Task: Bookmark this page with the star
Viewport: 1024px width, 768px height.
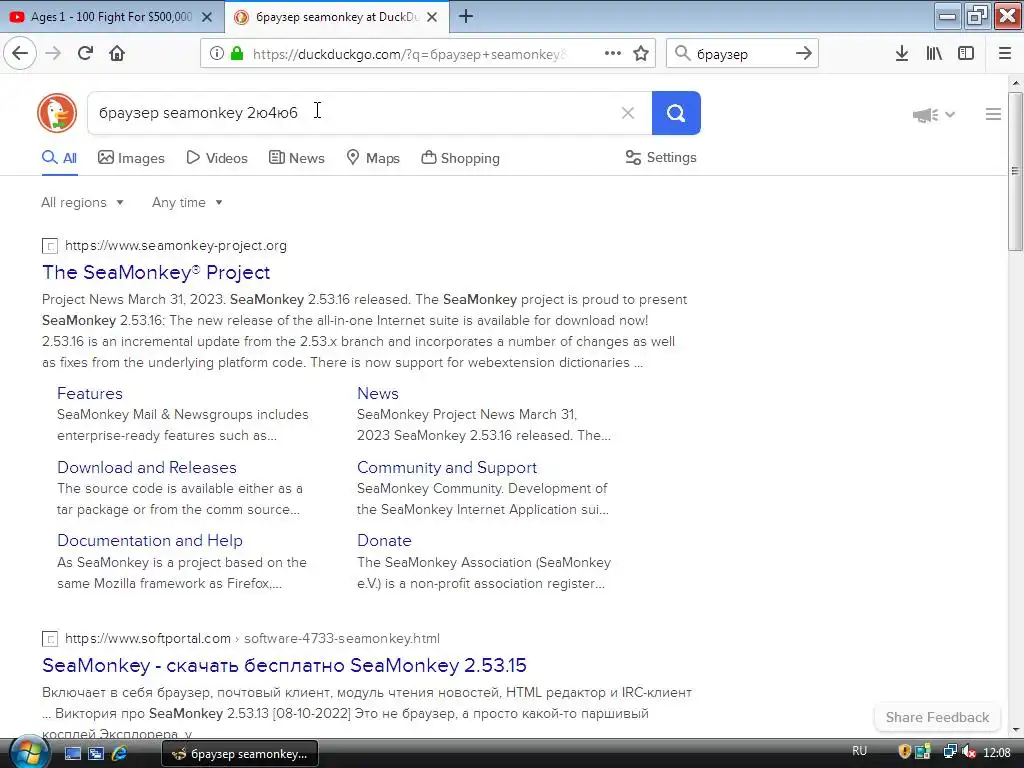Action: click(641, 54)
